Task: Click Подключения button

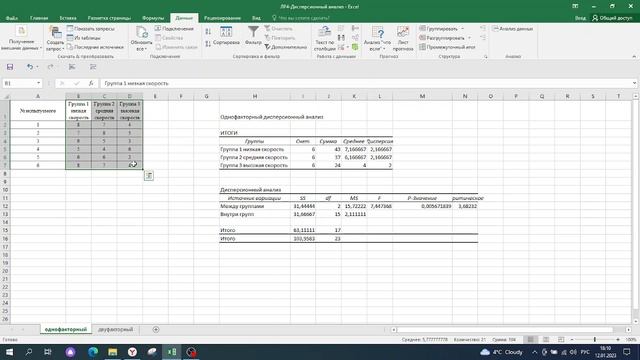Action: (x=174, y=29)
